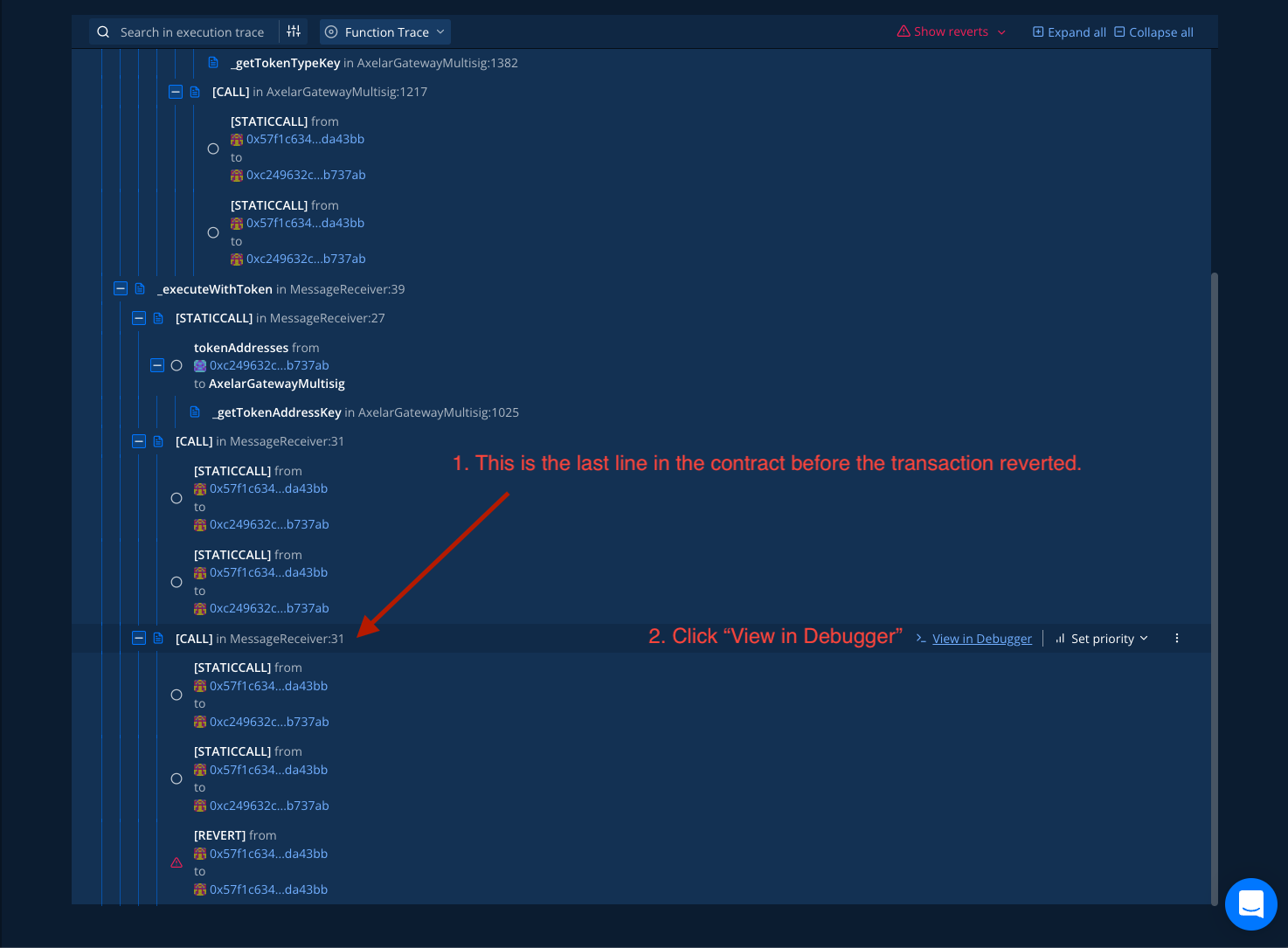The height and width of the screenshot is (948, 1288).
Task: Click Expand all button
Action: tap(1070, 32)
